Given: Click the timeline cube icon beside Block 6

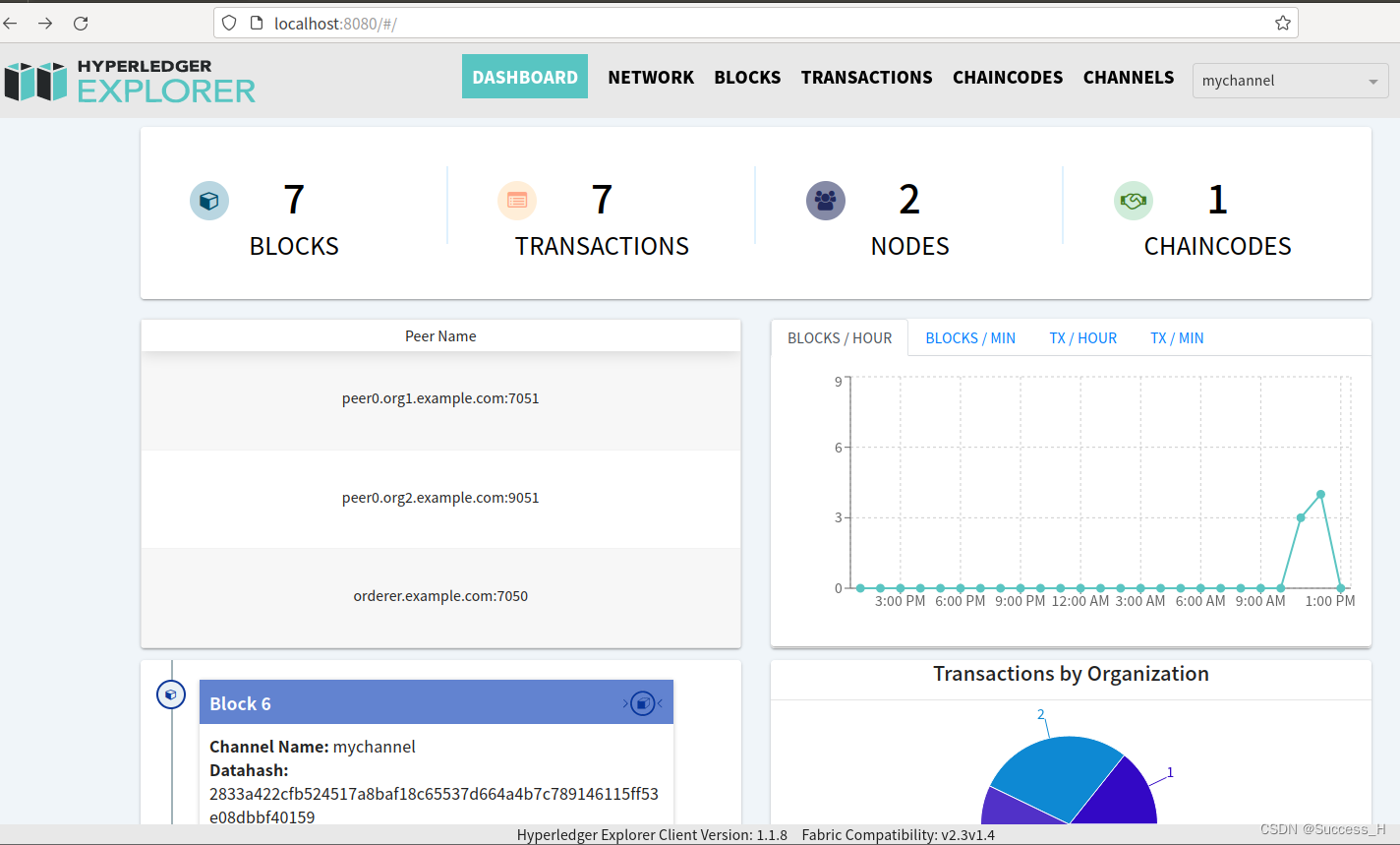Looking at the screenshot, I should [x=171, y=694].
